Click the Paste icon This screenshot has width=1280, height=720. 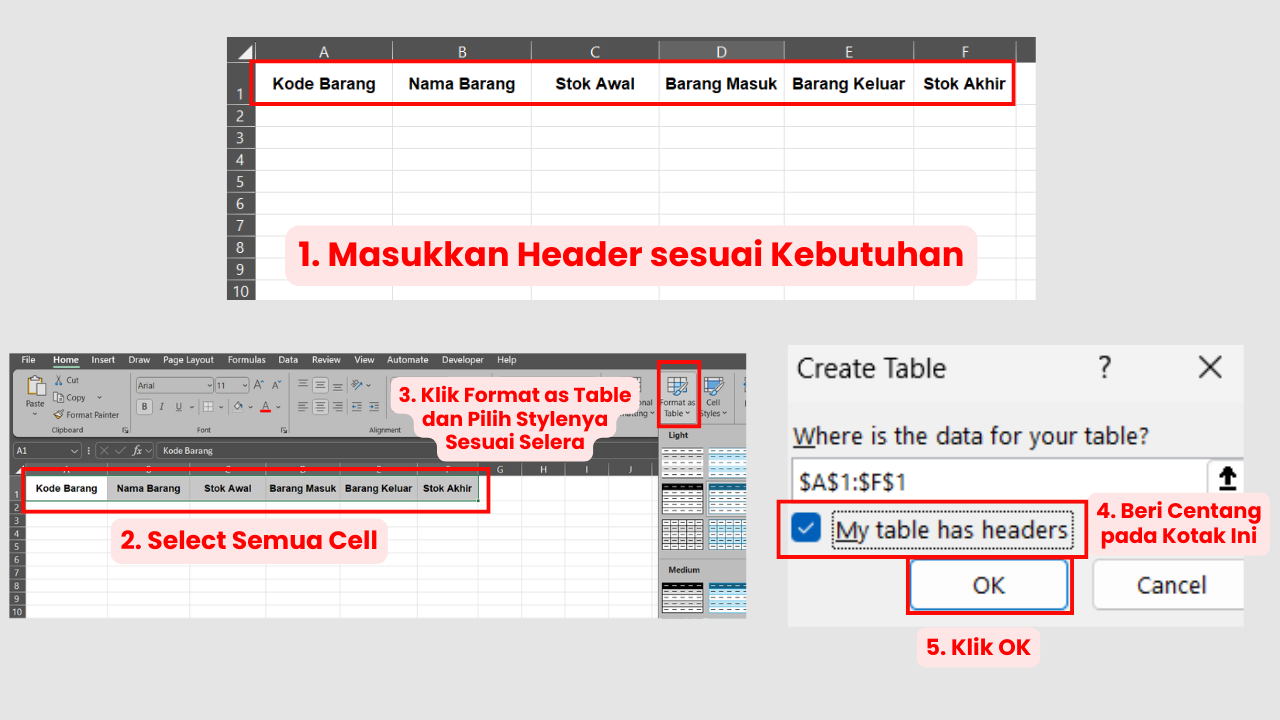35,391
